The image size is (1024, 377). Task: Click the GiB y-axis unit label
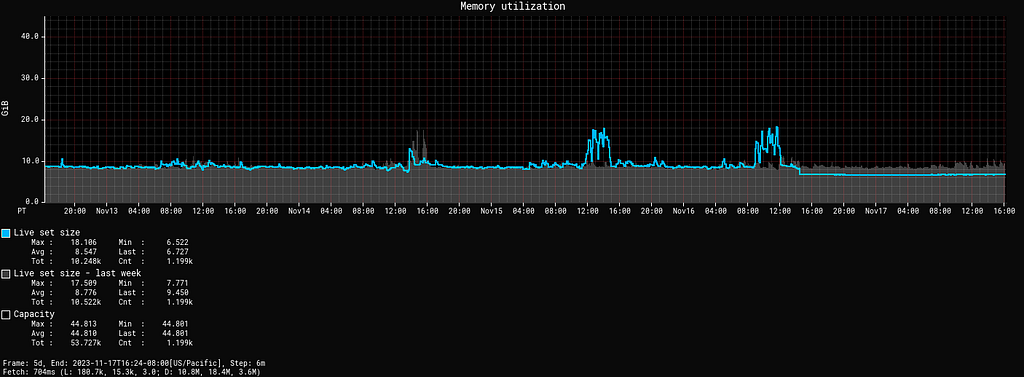pos(5,109)
